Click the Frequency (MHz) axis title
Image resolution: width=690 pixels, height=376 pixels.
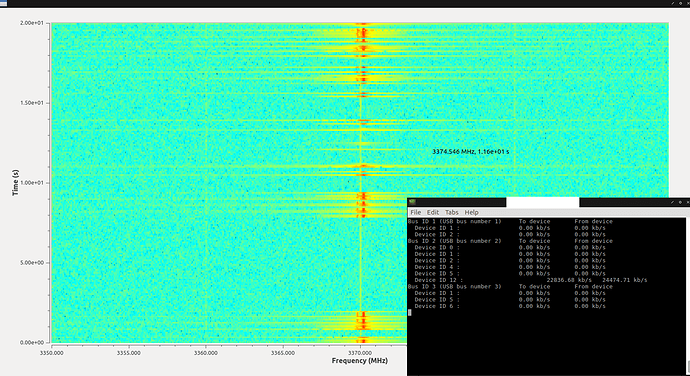pos(360,361)
